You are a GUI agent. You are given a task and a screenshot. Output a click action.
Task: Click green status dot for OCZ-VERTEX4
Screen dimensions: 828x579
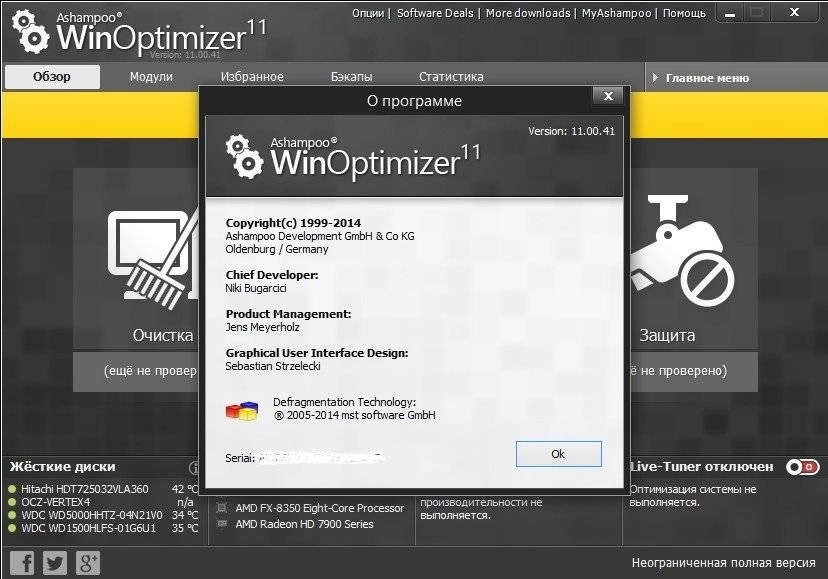point(12,502)
